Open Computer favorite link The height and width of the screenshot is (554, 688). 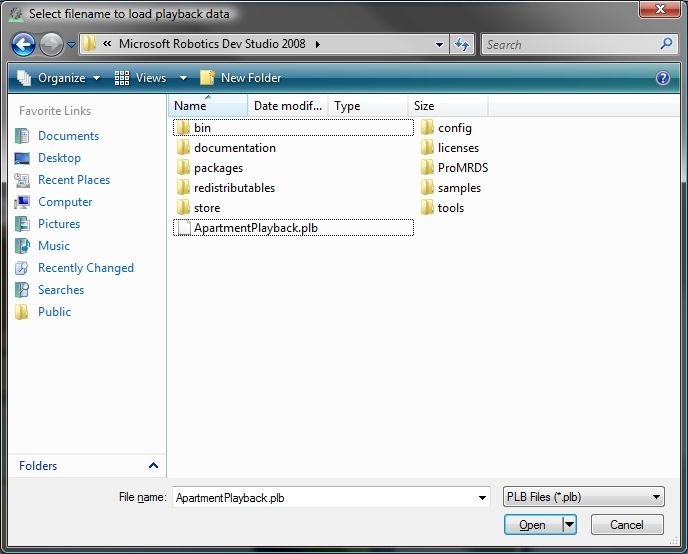click(65, 202)
